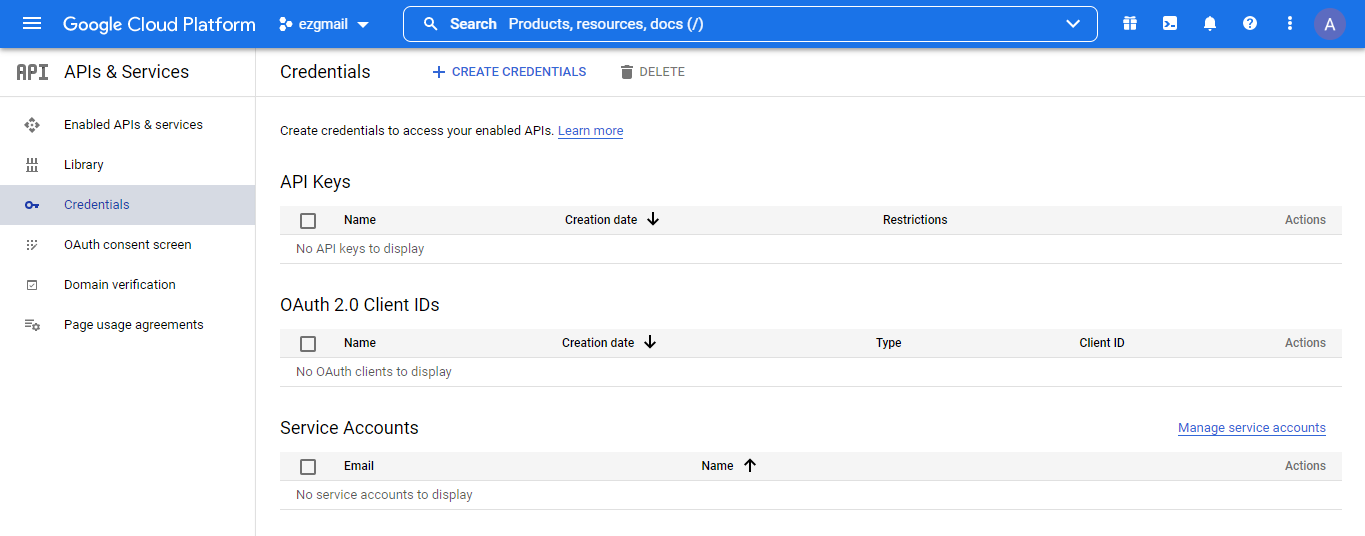Open Page usage agreements

(x=134, y=325)
